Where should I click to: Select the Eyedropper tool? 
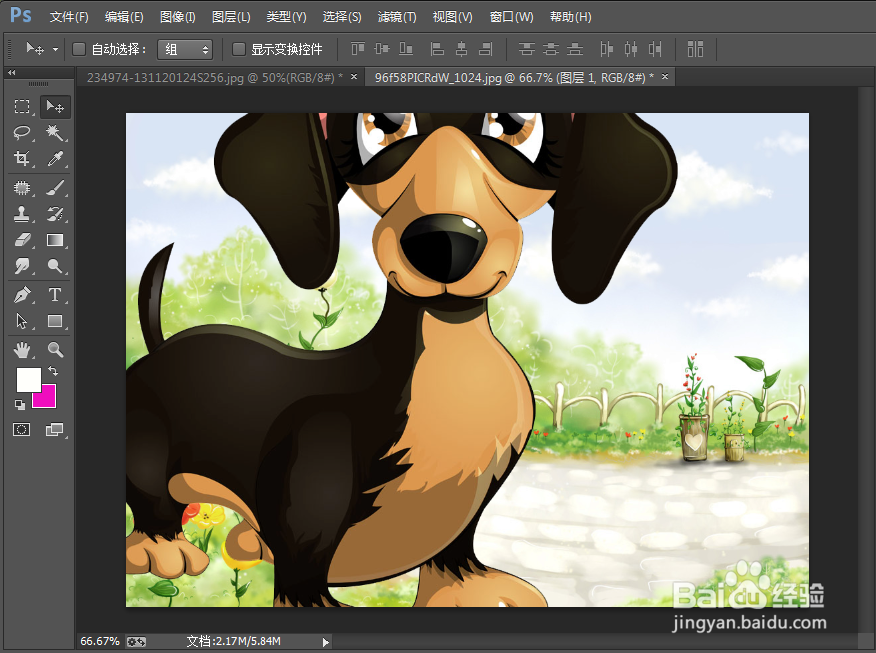point(55,159)
